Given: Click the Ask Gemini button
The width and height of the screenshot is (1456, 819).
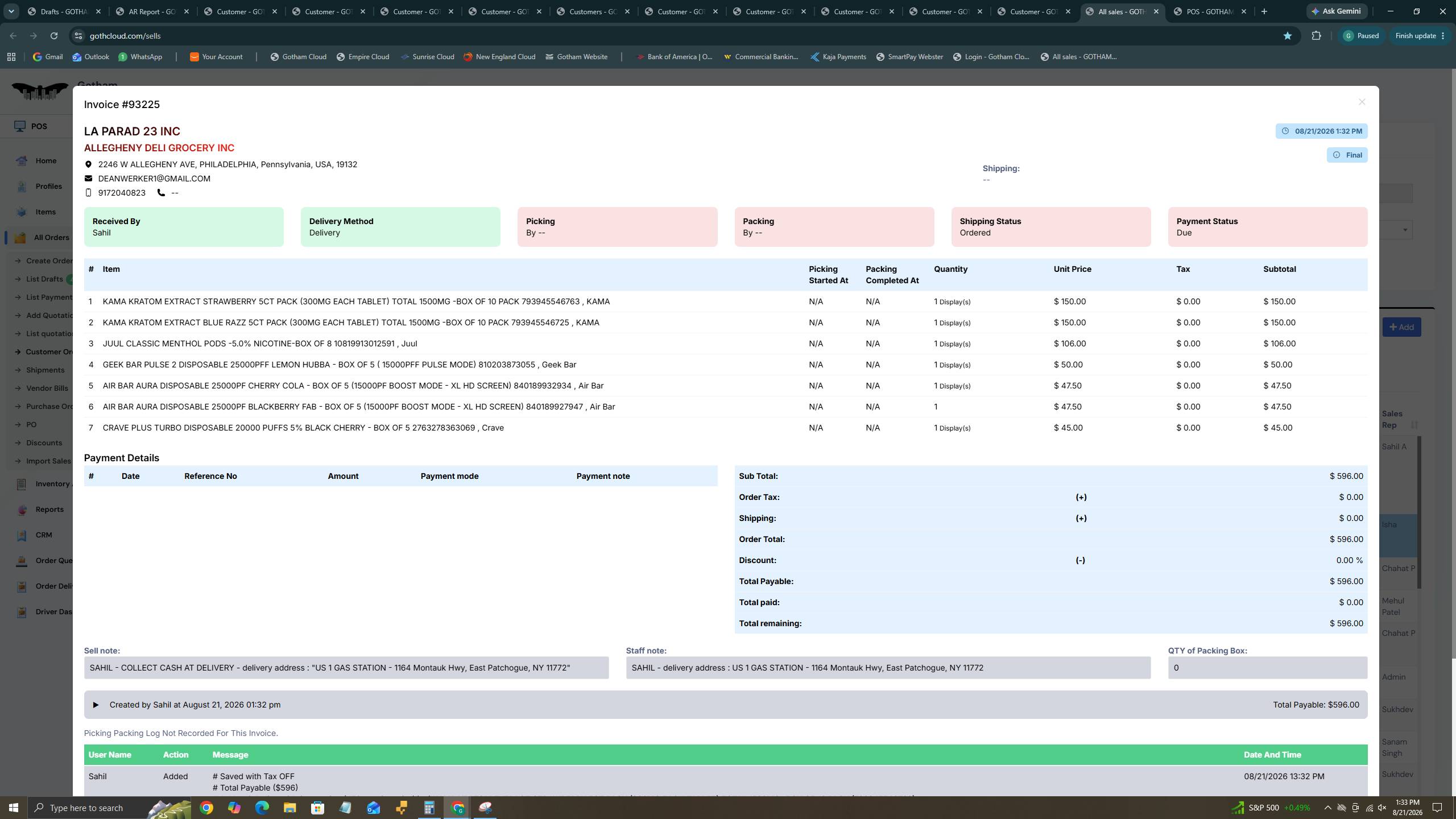Looking at the screenshot, I should point(1338,11).
